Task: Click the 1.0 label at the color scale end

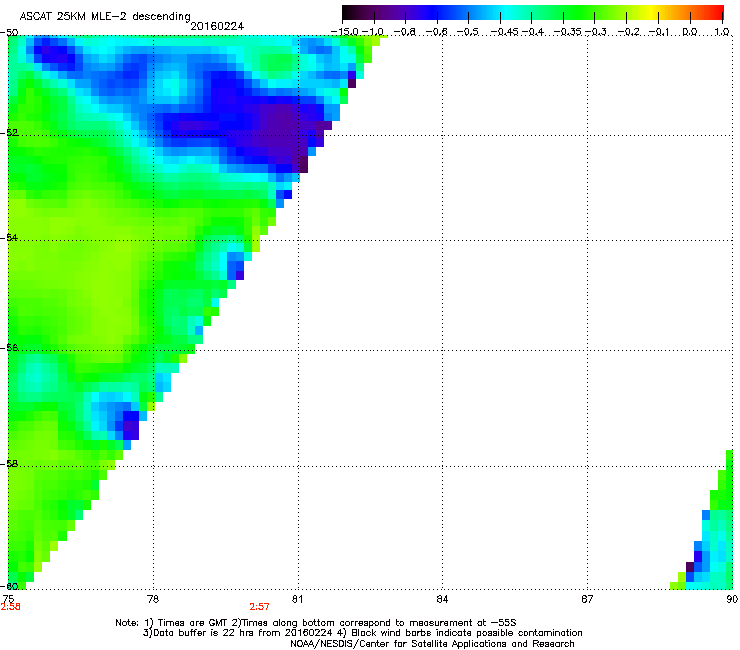Action: [x=722, y=32]
